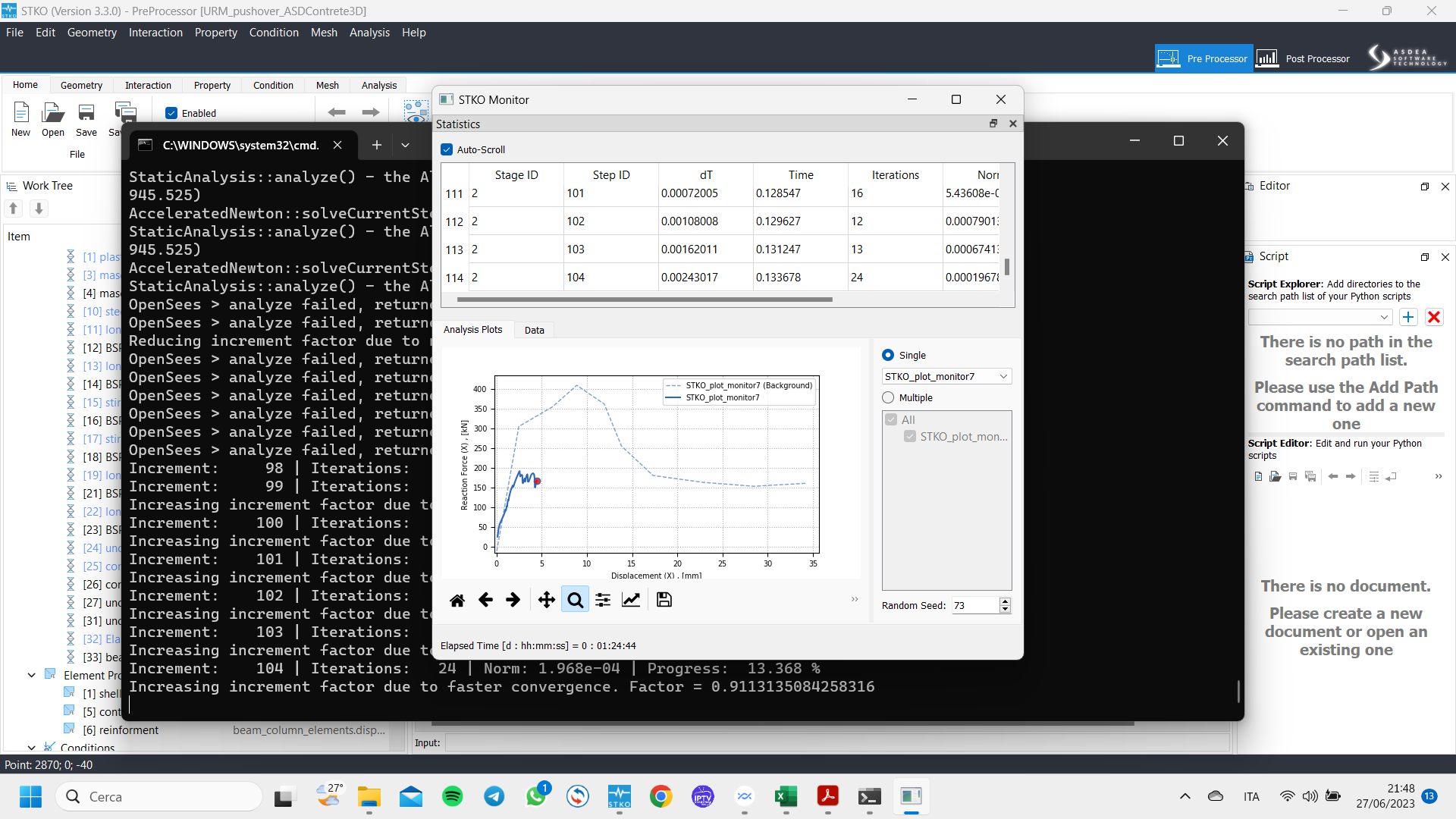Image resolution: width=1456 pixels, height=819 pixels.
Task: Activate the plot Pan tool
Action: pos(546,600)
